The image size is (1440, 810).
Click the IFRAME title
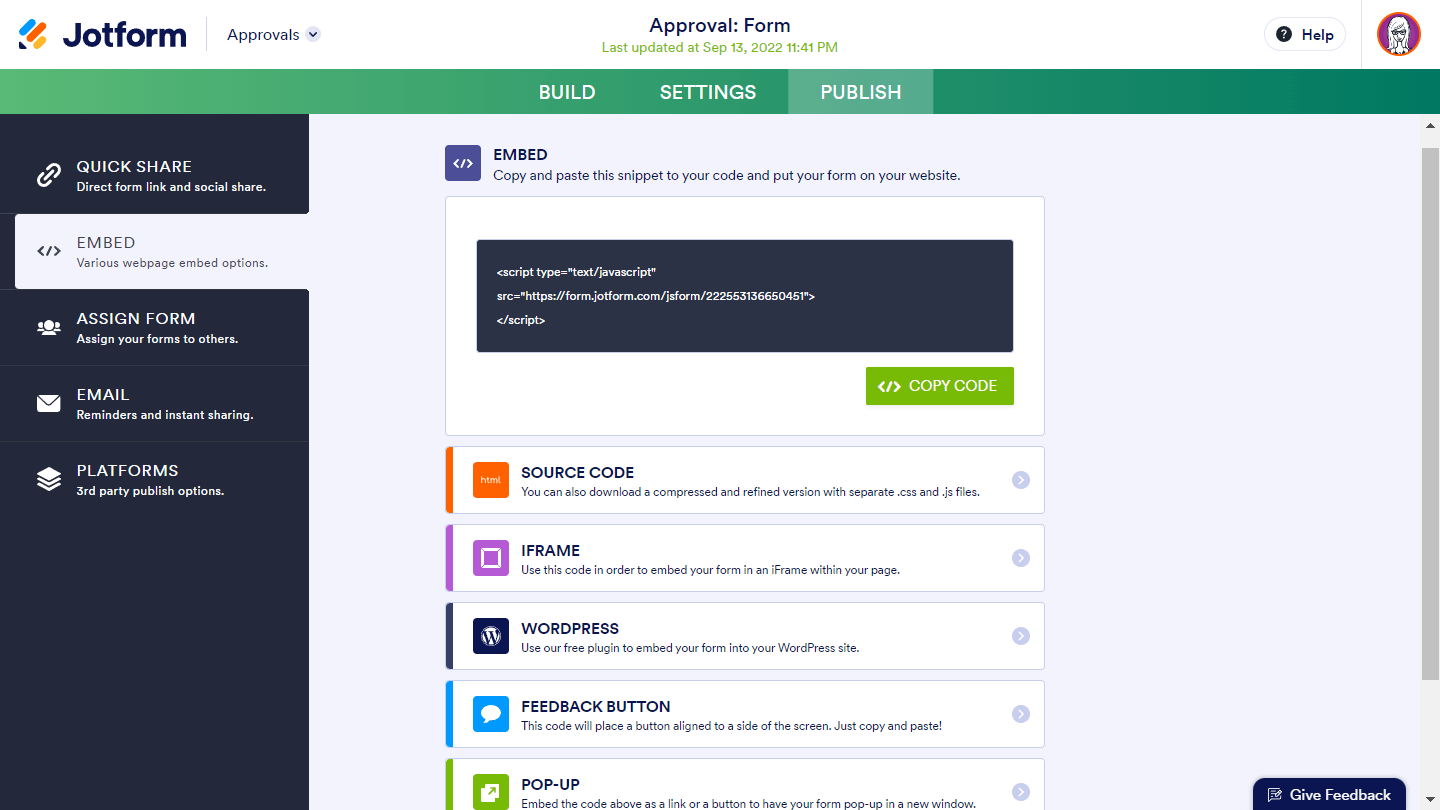551,550
